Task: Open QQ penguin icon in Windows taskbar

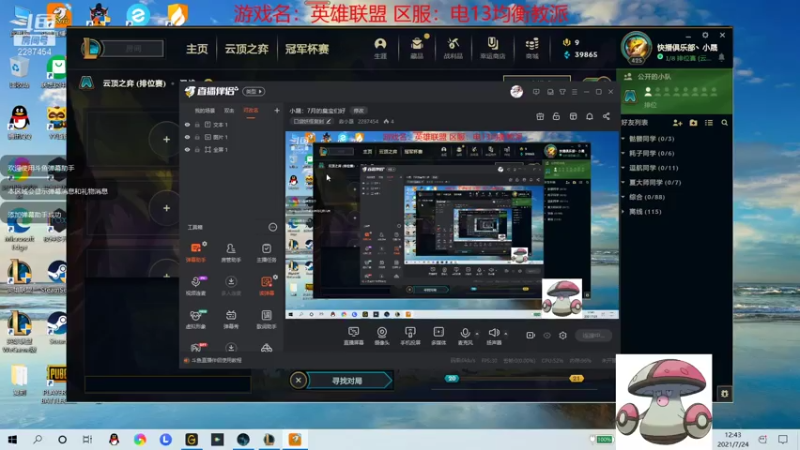Action: 114,439
